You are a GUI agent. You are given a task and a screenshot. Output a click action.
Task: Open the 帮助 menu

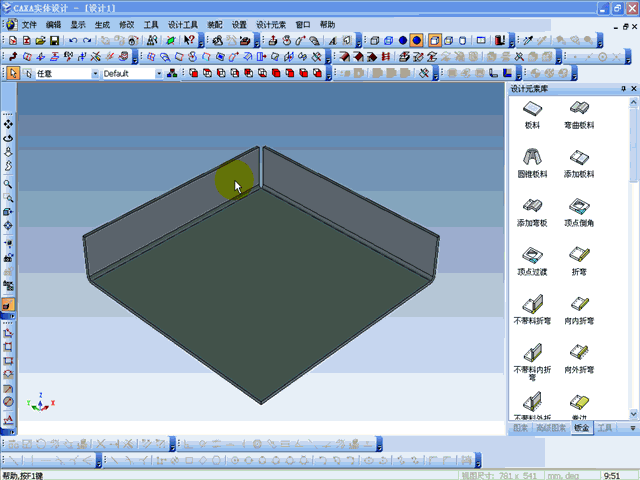(x=327, y=25)
